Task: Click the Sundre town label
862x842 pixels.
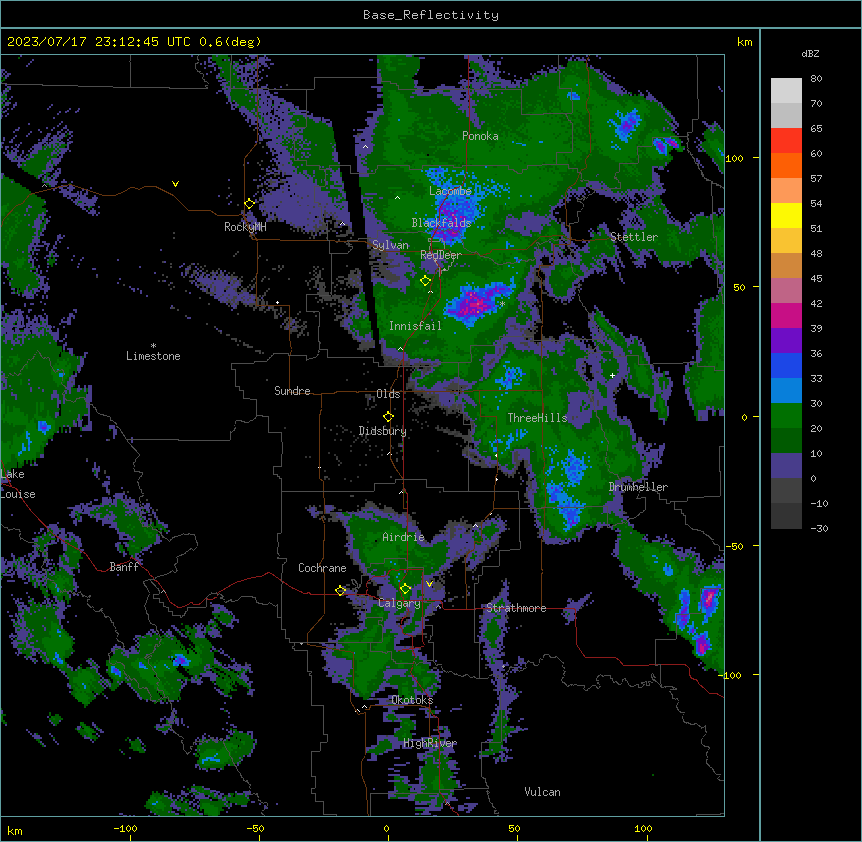Action: point(292,391)
